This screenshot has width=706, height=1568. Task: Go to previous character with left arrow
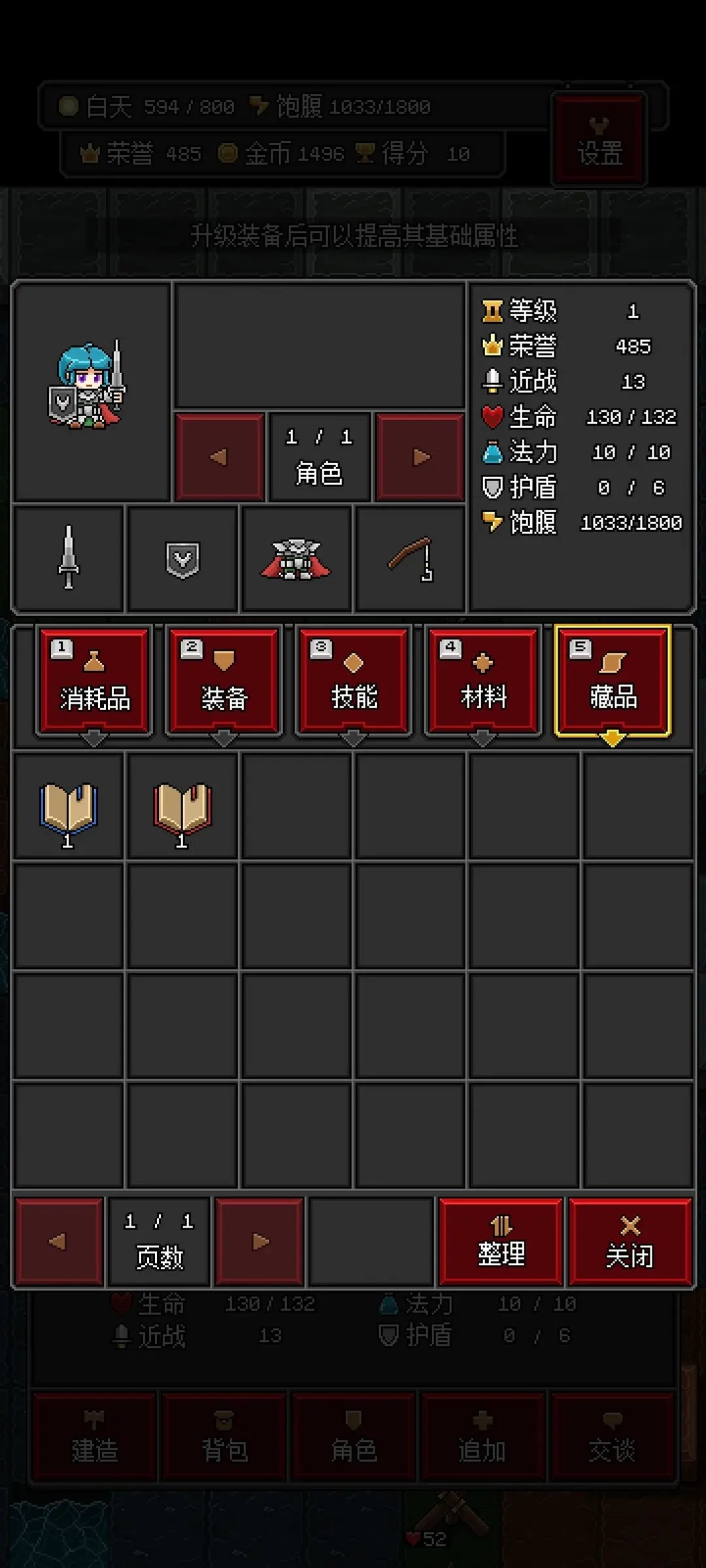(x=220, y=457)
